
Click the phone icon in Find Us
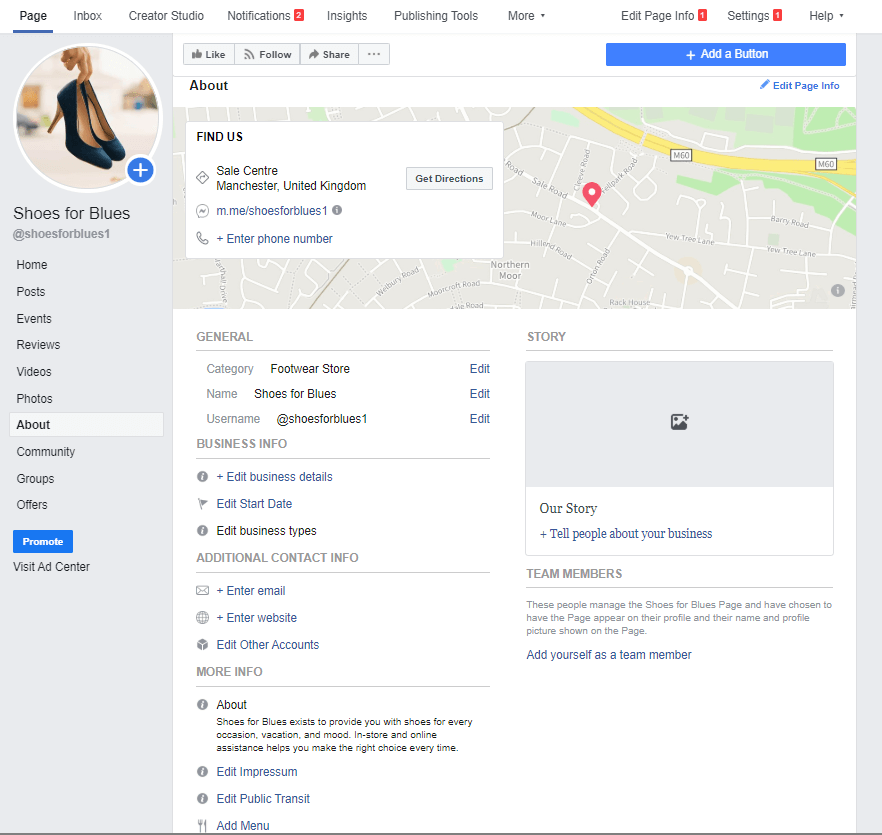(x=202, y=238)
